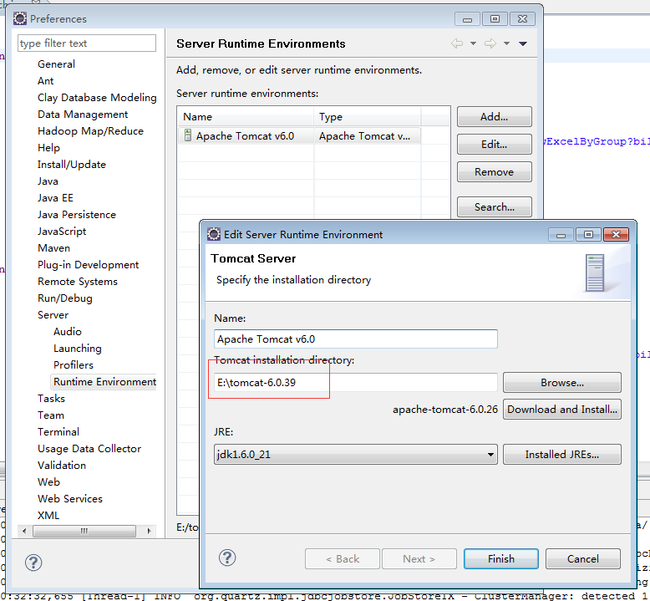The width and height of the screenshot is (650, 601).
Task: Click the tree horizontal scrollbar thumb
Action: pyautogui.click(x=84, y=531)
